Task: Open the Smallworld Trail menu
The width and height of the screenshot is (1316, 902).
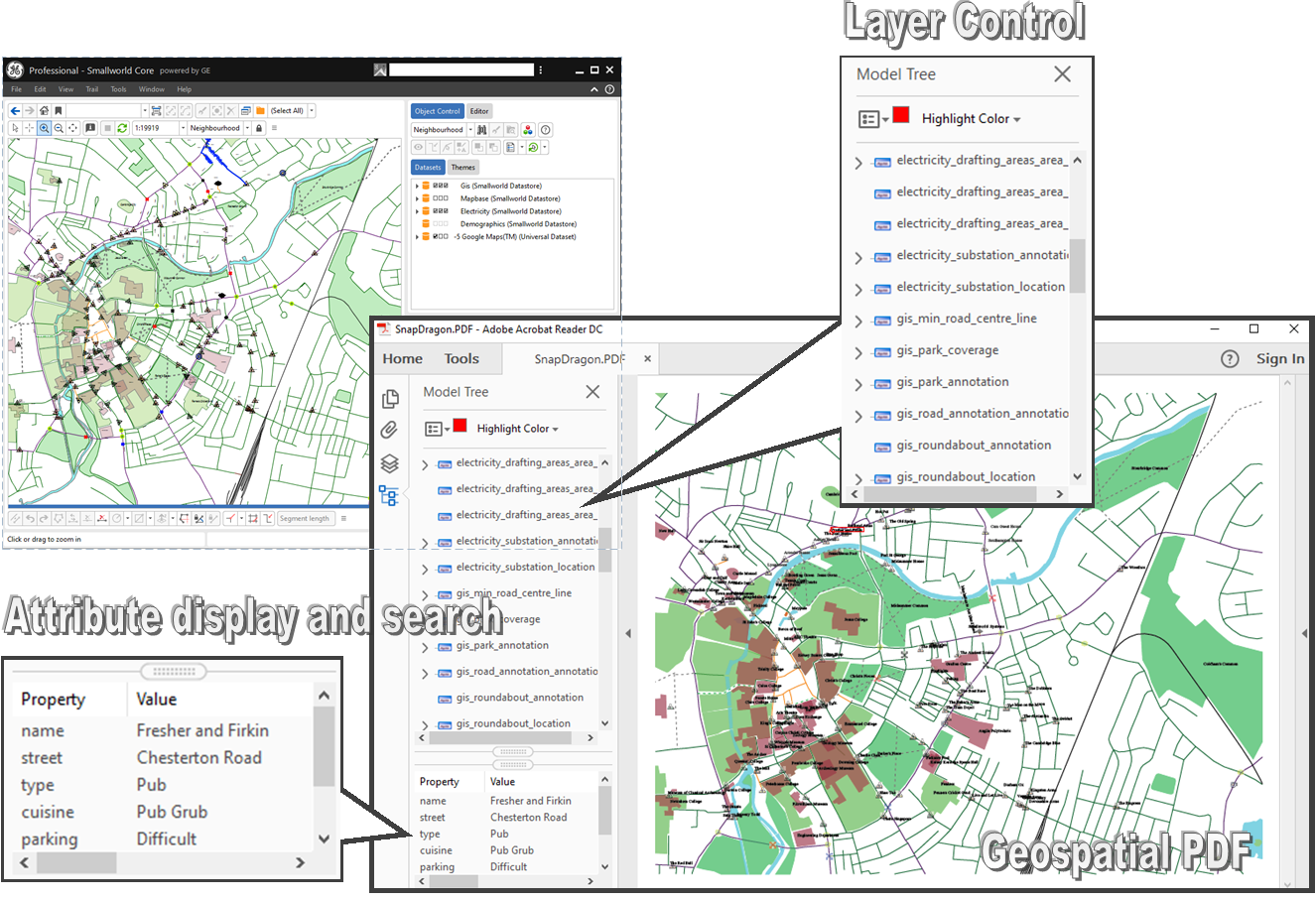Action: [91, 89]
